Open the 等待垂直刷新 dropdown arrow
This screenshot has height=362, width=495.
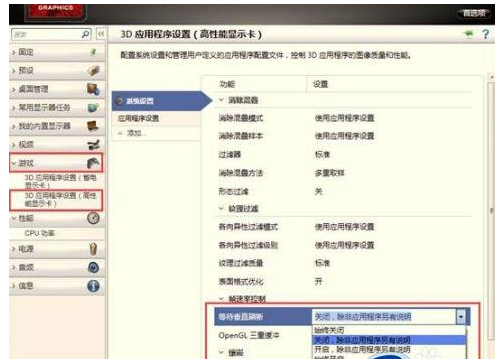(x=461, y=316)
